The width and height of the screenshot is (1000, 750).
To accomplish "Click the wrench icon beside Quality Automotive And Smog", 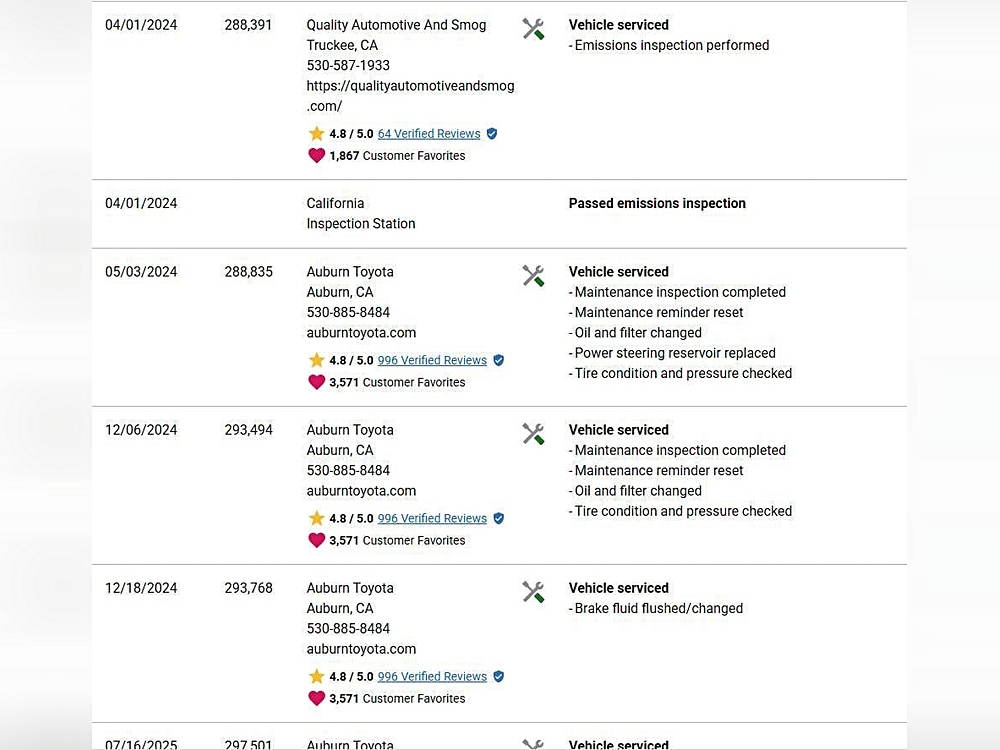I will coord(533,30).
